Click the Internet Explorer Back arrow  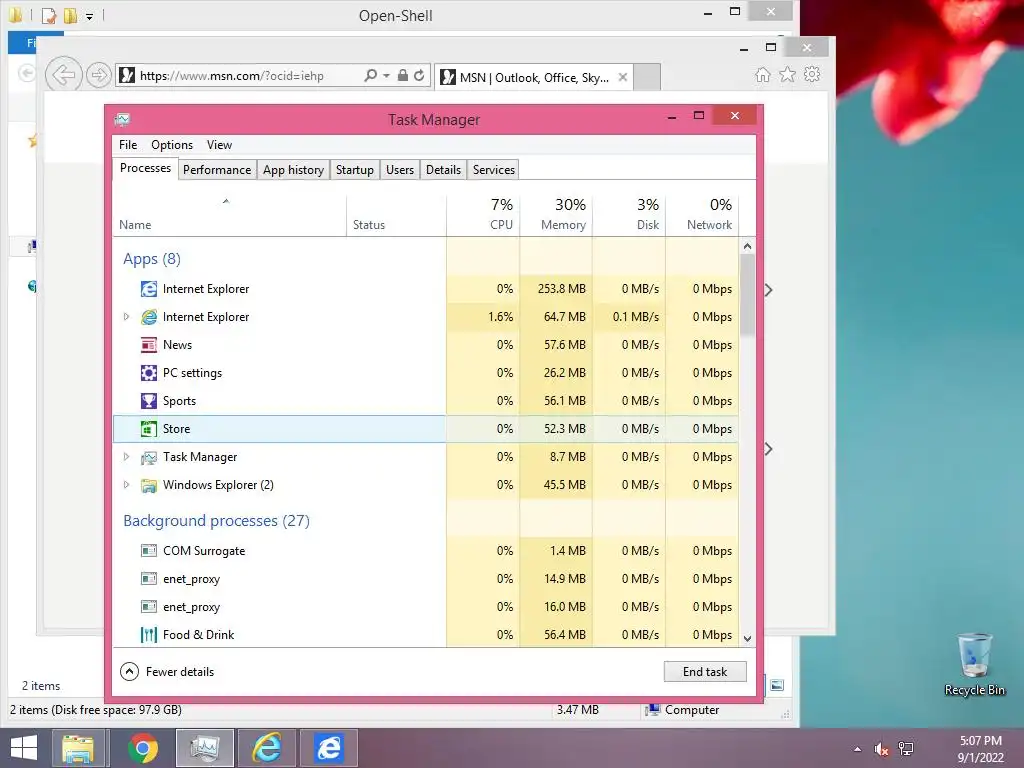[63, 75]
